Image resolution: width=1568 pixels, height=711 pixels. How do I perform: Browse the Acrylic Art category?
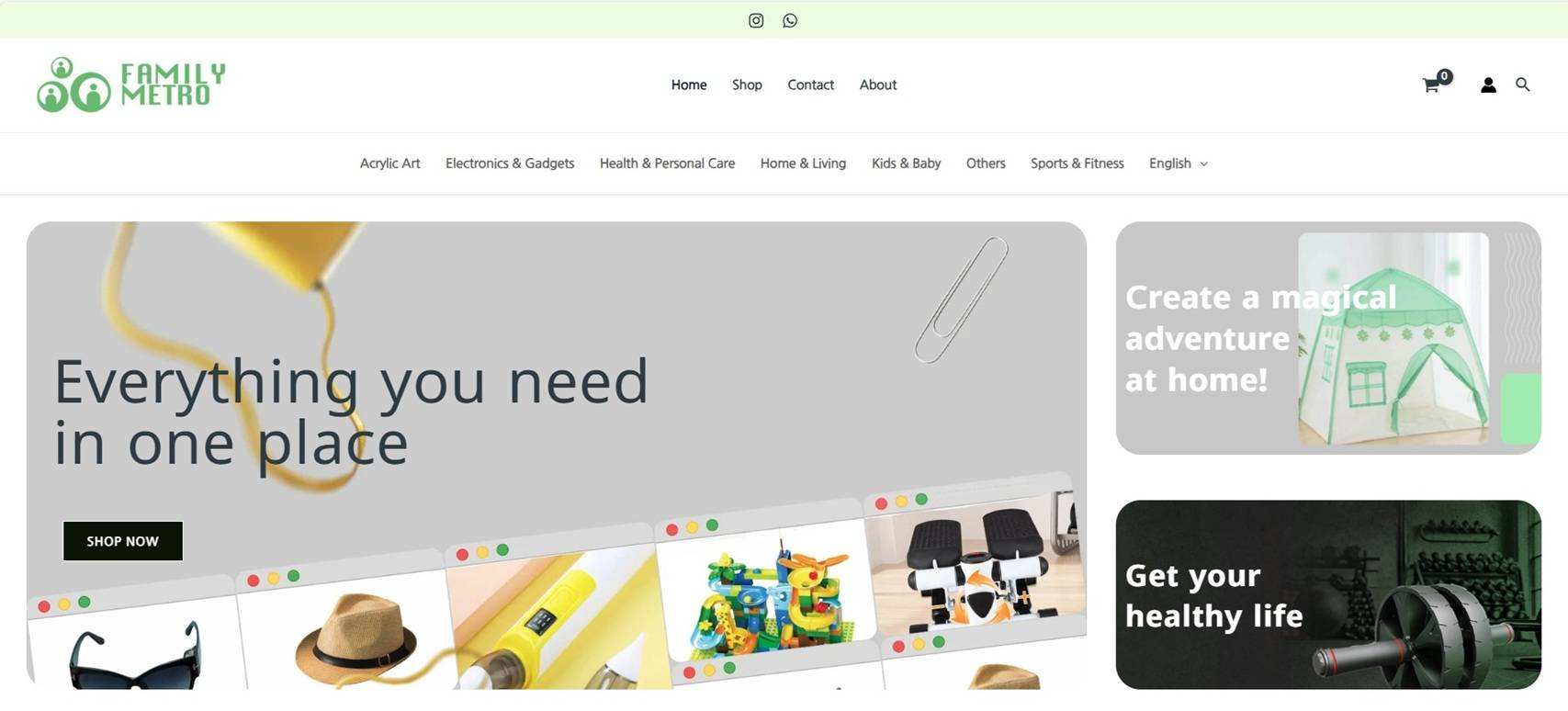(x=389, y=164)
